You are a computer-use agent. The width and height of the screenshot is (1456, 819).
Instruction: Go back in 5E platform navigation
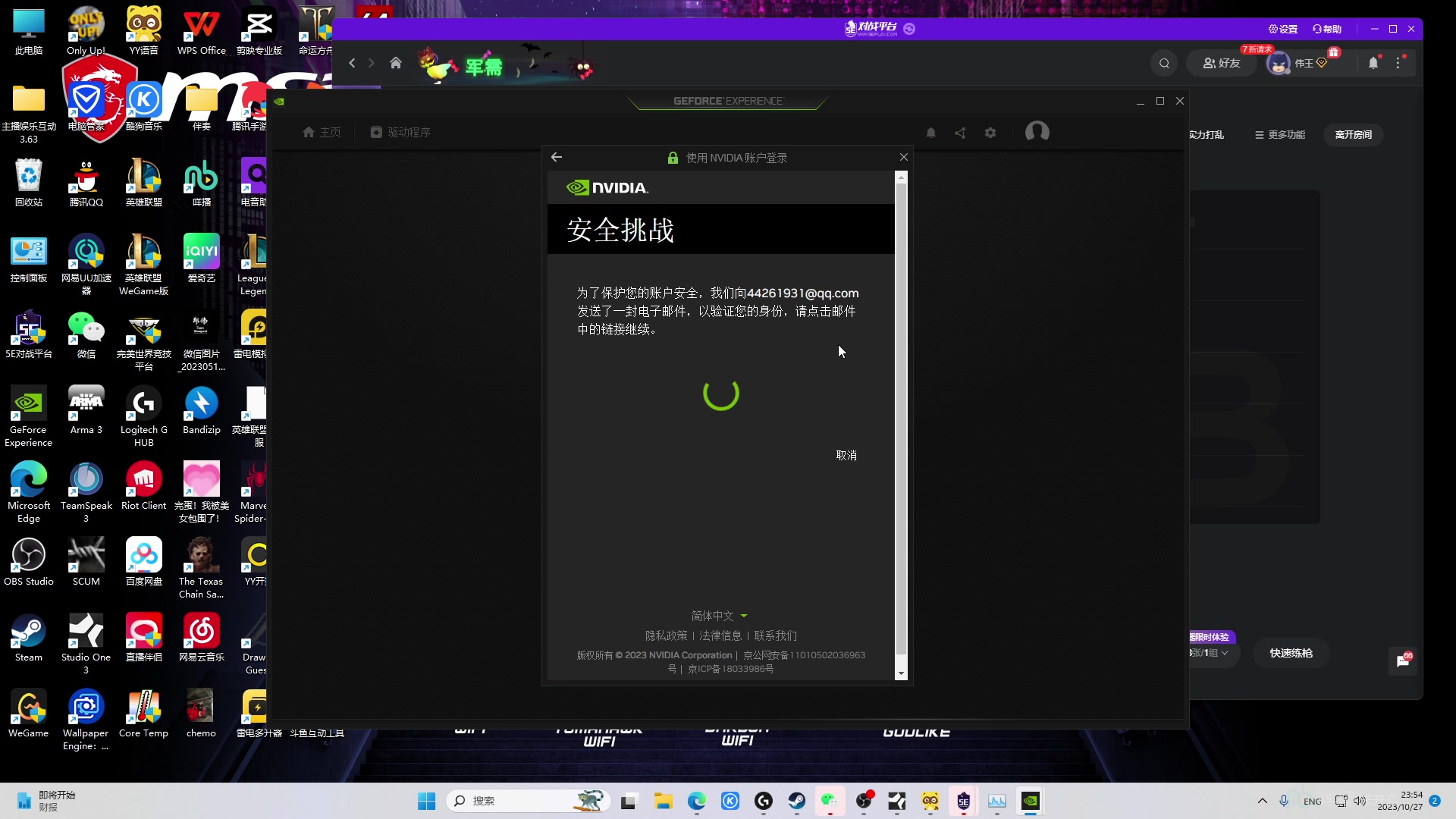coord(352,63)
